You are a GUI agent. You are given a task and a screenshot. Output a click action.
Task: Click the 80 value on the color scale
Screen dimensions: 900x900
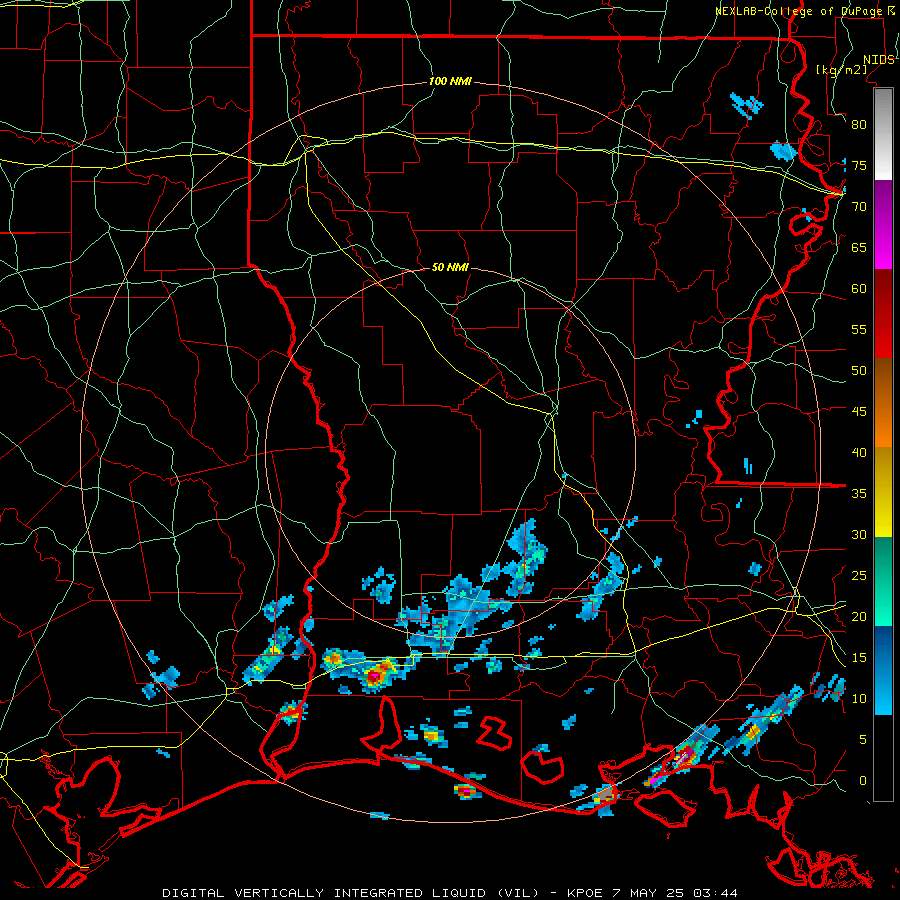pyautogui.click(x=859, y=125)
